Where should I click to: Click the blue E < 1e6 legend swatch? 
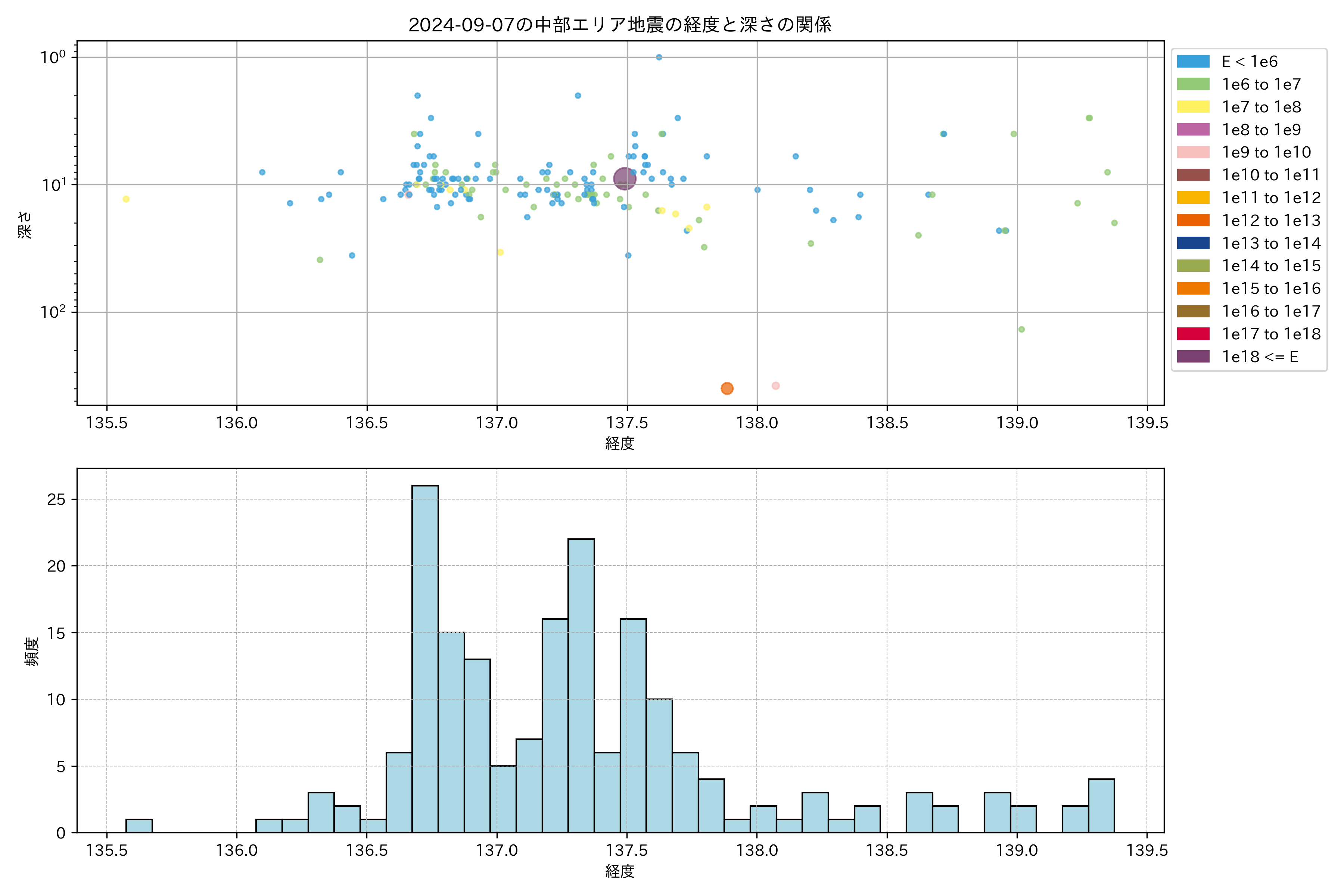(1193, 61)
